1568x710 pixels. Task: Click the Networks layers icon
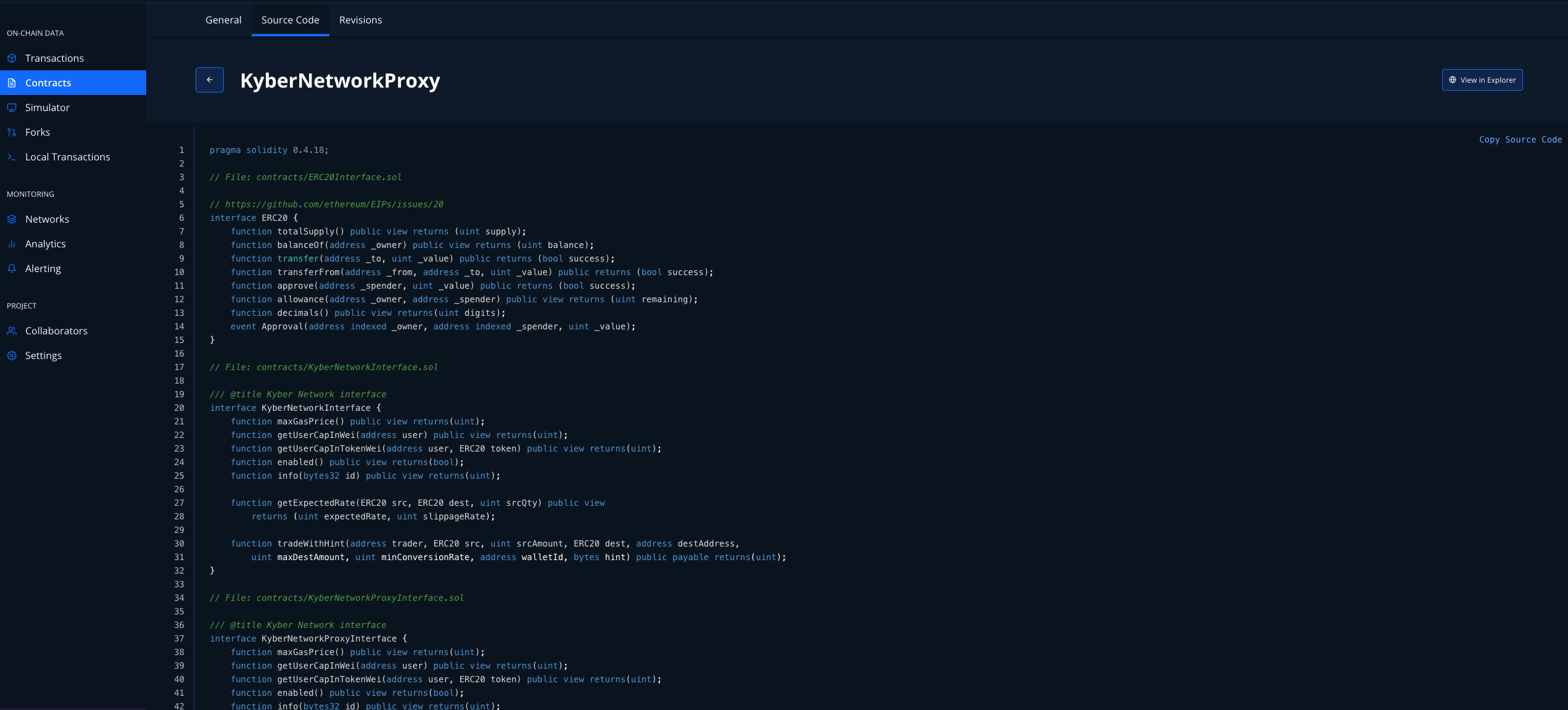tap(12, 219)
